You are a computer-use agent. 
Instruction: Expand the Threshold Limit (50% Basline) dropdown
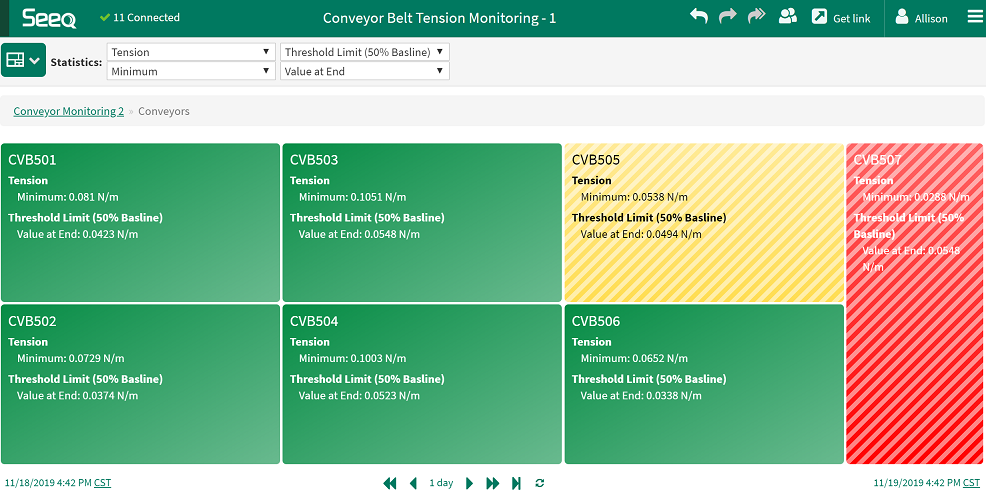pos(365,52)
